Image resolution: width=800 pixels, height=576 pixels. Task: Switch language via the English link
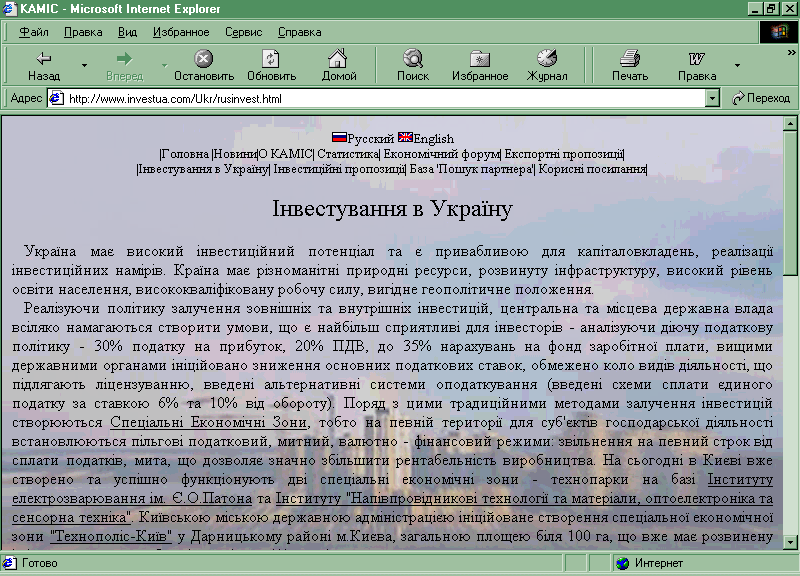pyautogui.click(x=432, y=139)
